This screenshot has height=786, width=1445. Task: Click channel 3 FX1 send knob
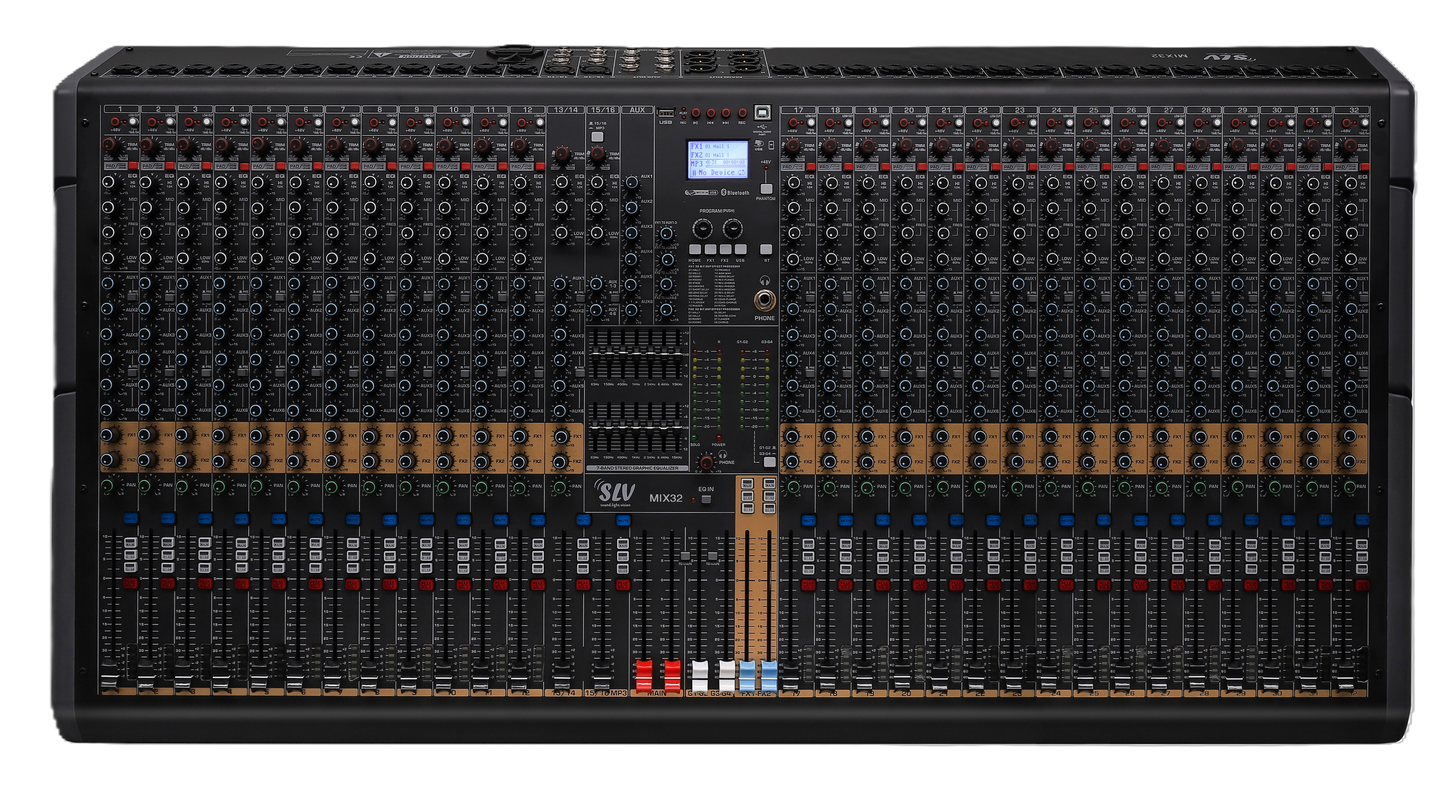click(182, 437)
